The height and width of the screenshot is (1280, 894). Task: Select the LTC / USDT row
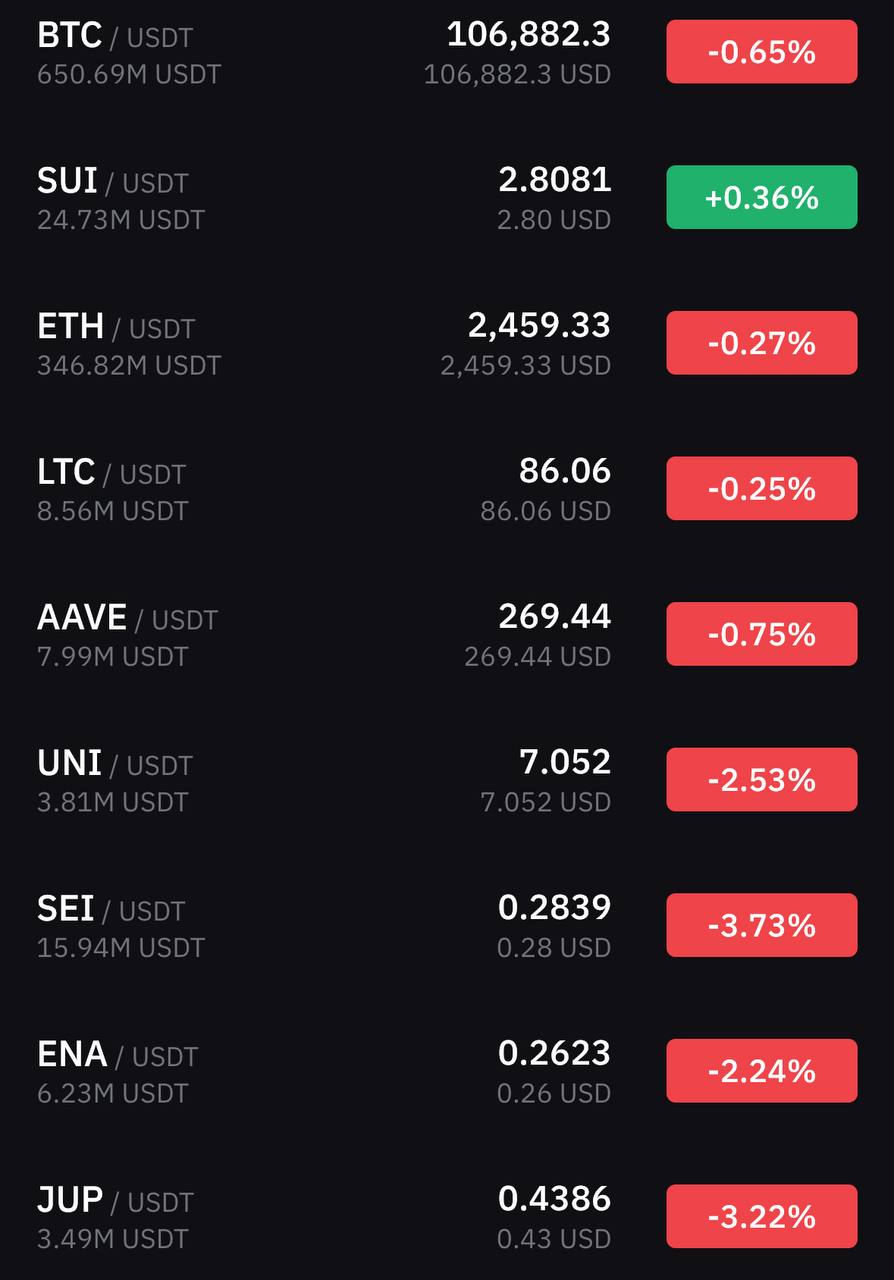point(447,489)
